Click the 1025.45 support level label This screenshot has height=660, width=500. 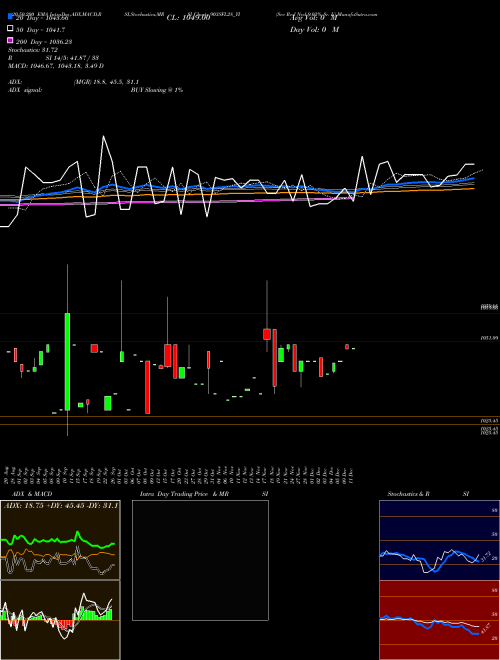(x=490, y=420)
